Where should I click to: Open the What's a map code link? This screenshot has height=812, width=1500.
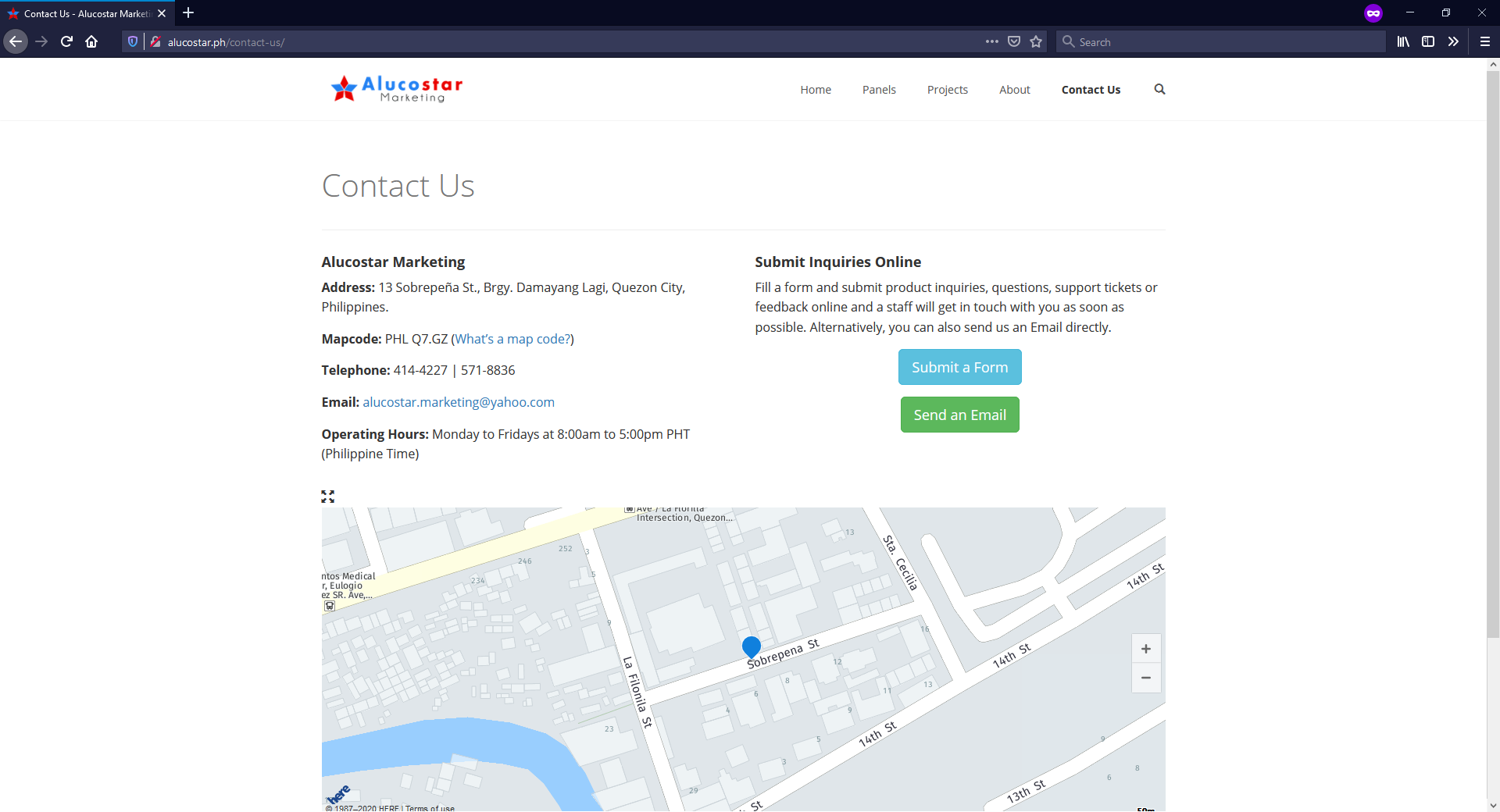[512, 339]
